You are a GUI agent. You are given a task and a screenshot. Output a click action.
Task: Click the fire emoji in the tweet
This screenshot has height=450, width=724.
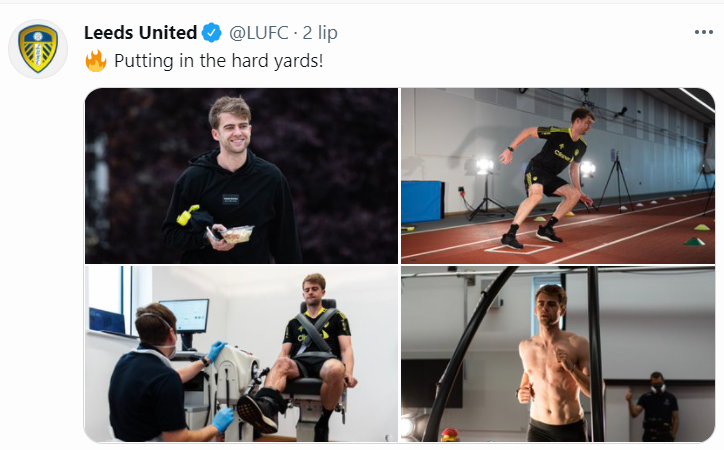point(95,61)
